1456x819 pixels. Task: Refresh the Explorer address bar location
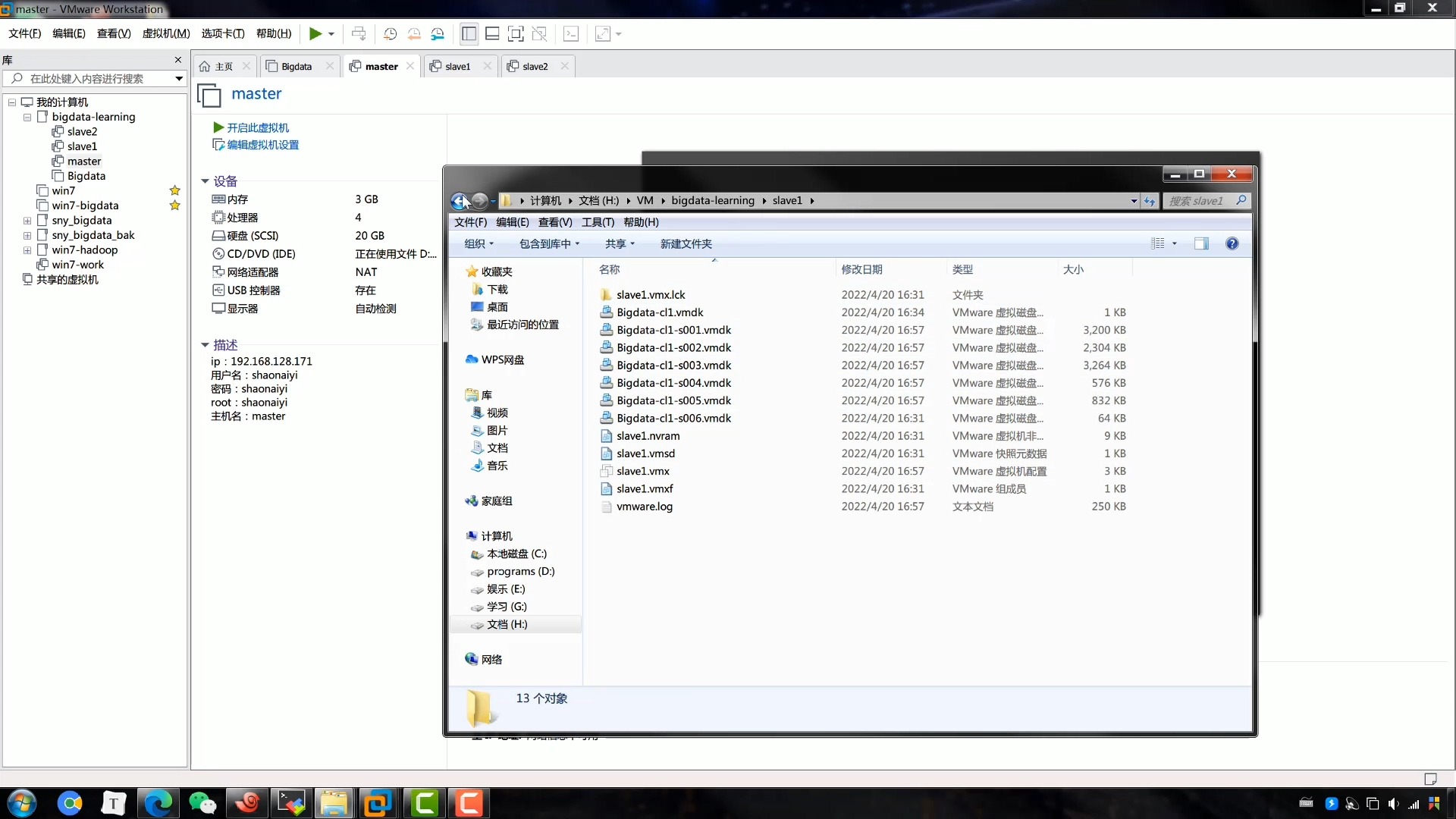pyautogui.click(x=1150, y=201)
